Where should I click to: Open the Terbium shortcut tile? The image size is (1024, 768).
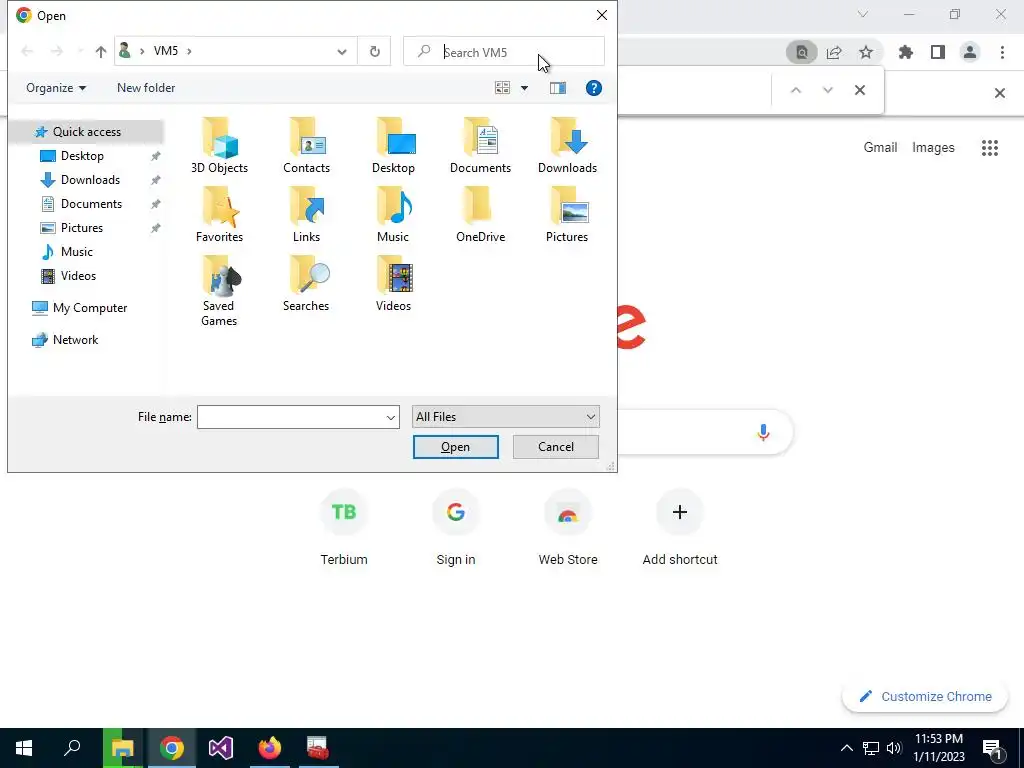(x=344, y=529)
